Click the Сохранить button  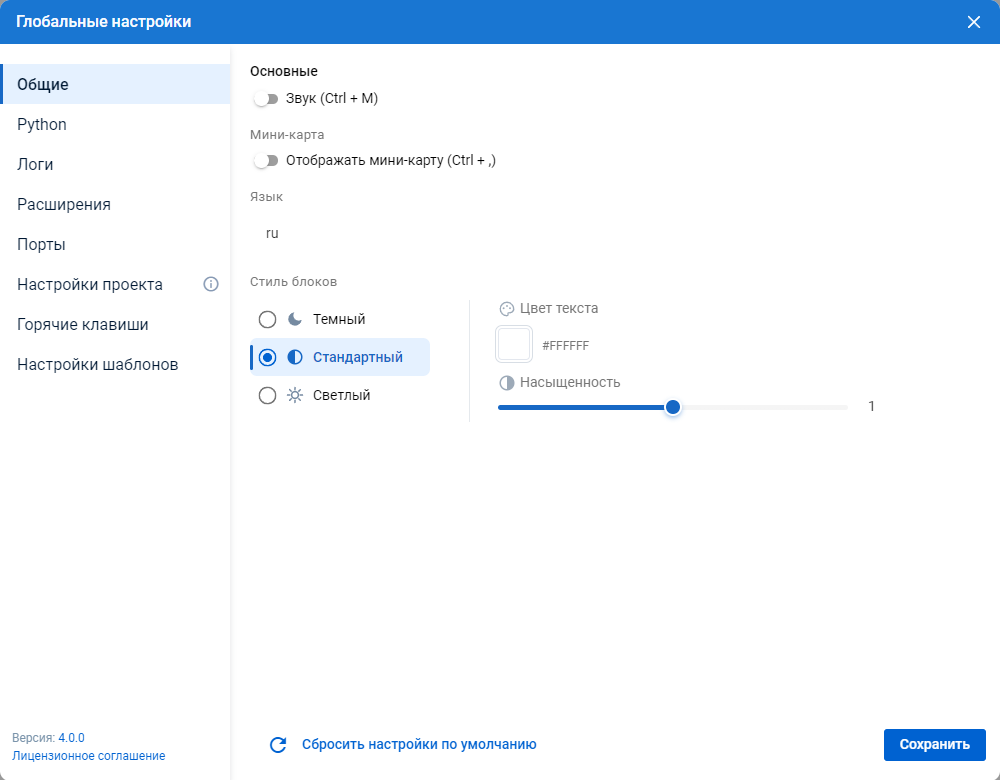934,745
